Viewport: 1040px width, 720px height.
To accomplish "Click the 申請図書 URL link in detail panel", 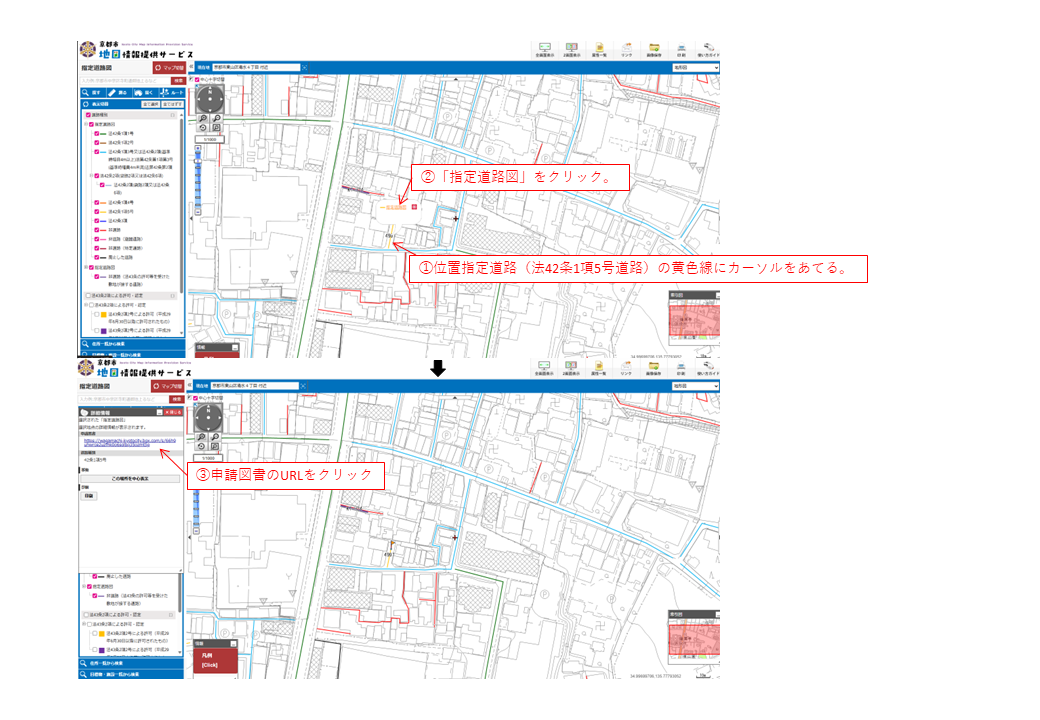I will point(130,441).
